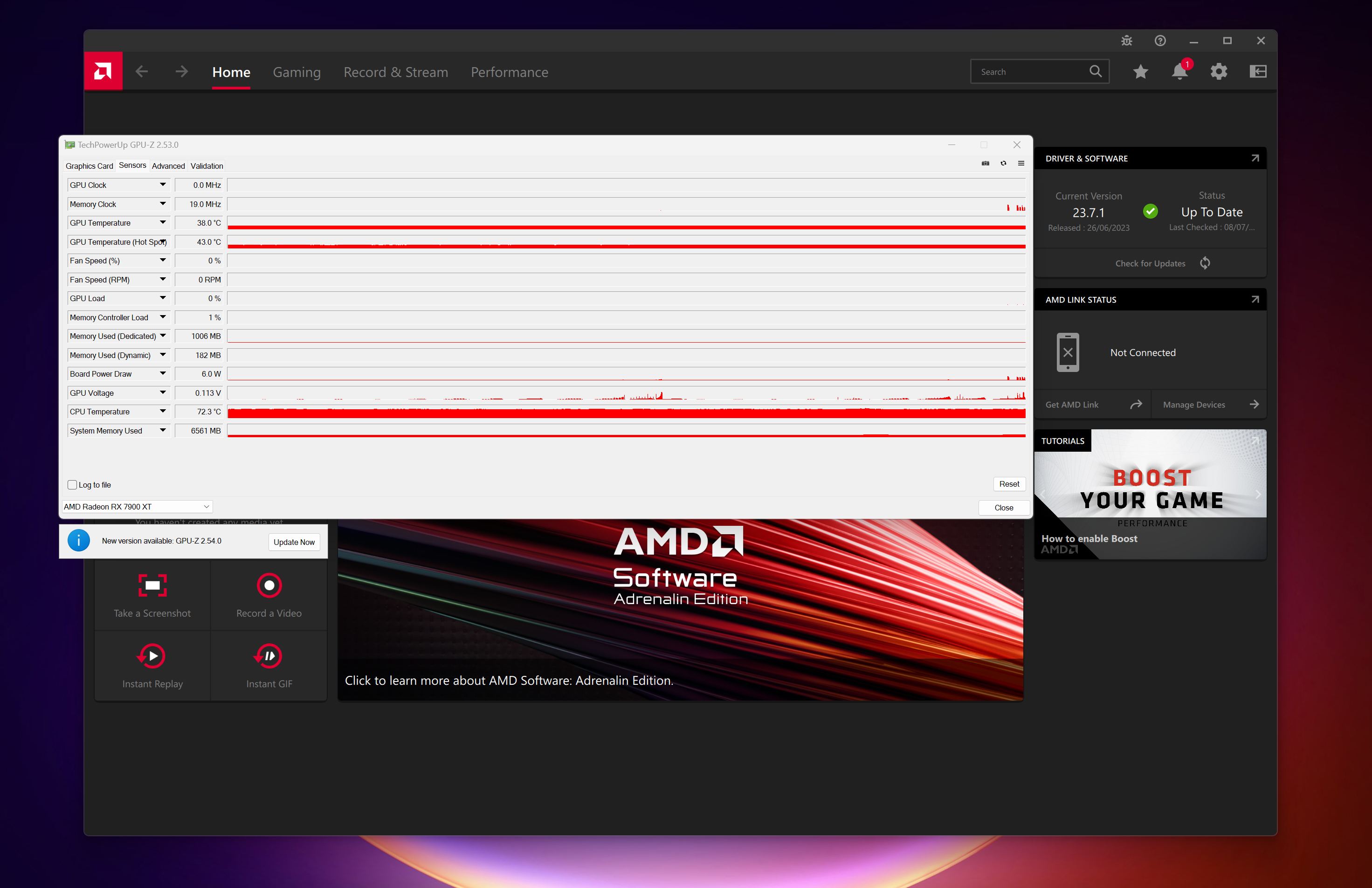Screen dimensions: 1372x888
Task: Open the bug report tool icon
Action: coord(1126,41)
